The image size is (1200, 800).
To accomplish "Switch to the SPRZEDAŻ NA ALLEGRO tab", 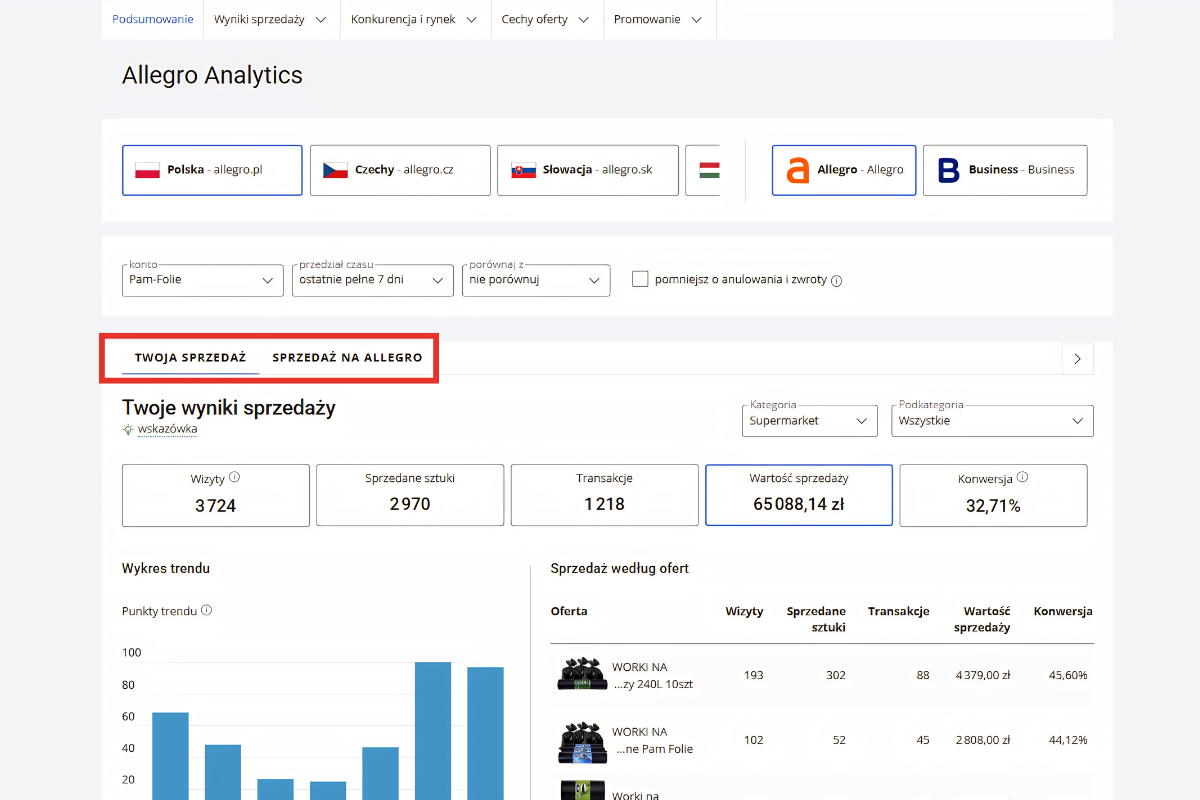I will [x=347, y=358].
